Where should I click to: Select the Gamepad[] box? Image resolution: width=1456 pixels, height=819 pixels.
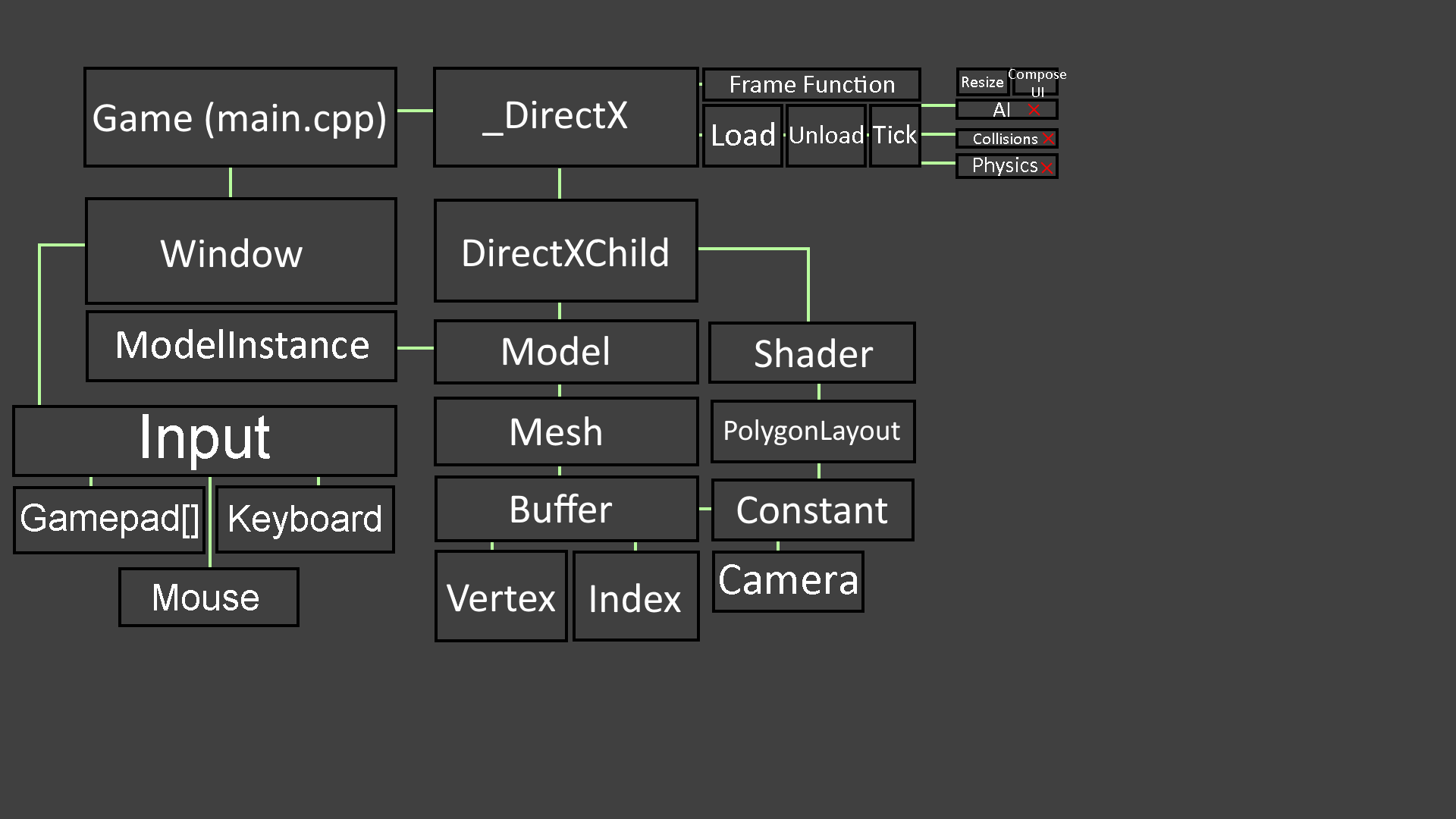109,519
